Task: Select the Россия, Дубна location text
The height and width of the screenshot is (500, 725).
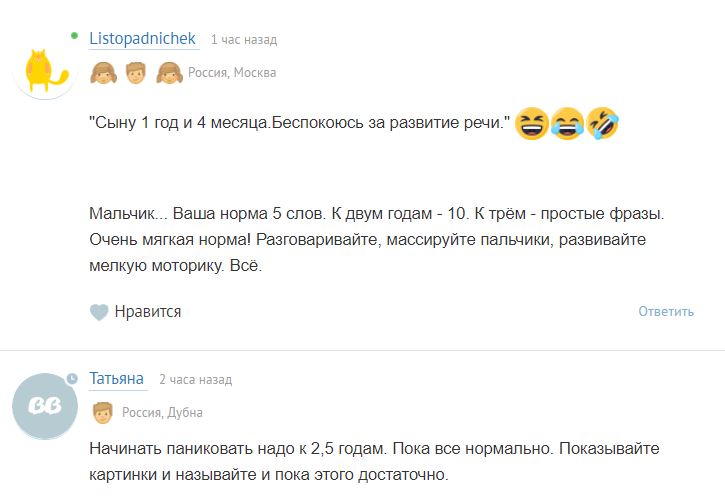Action: point(162,413)
